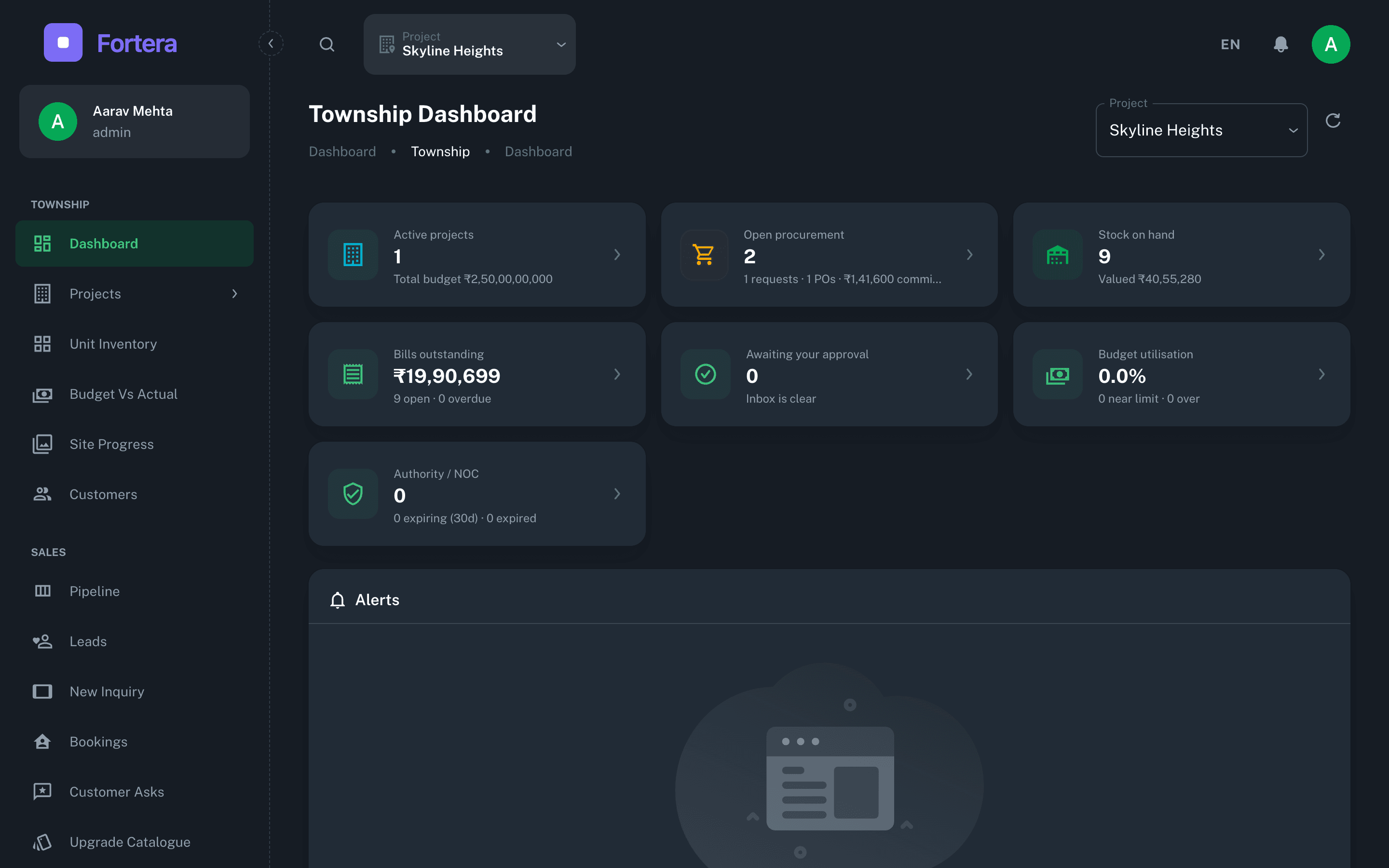Click the Aarav Mehta avatar in the sidebar
This screenshot has width=1389, height=868.
click(58, 122)
